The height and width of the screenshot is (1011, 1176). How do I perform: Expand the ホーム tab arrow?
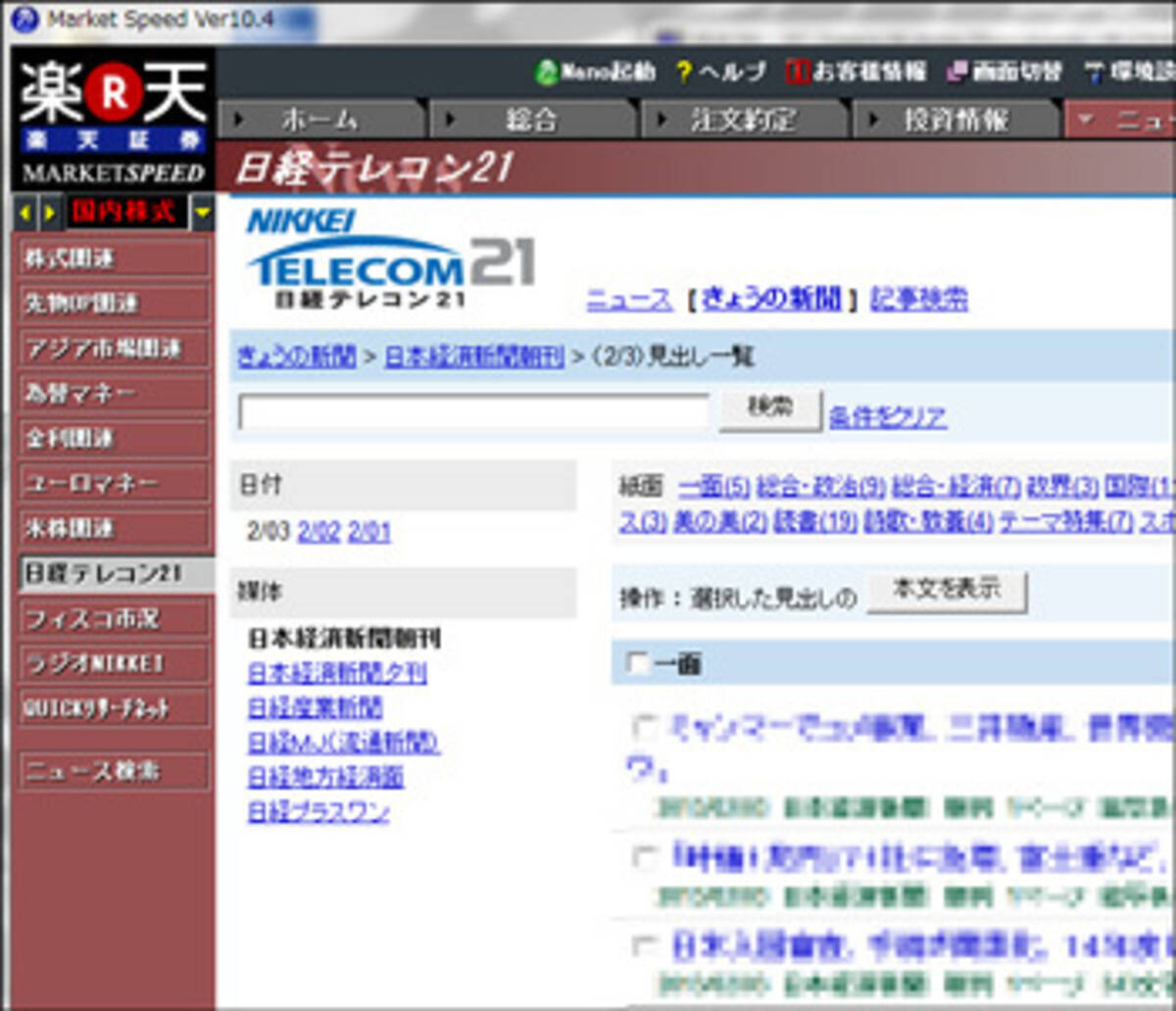tap(238, 120)
